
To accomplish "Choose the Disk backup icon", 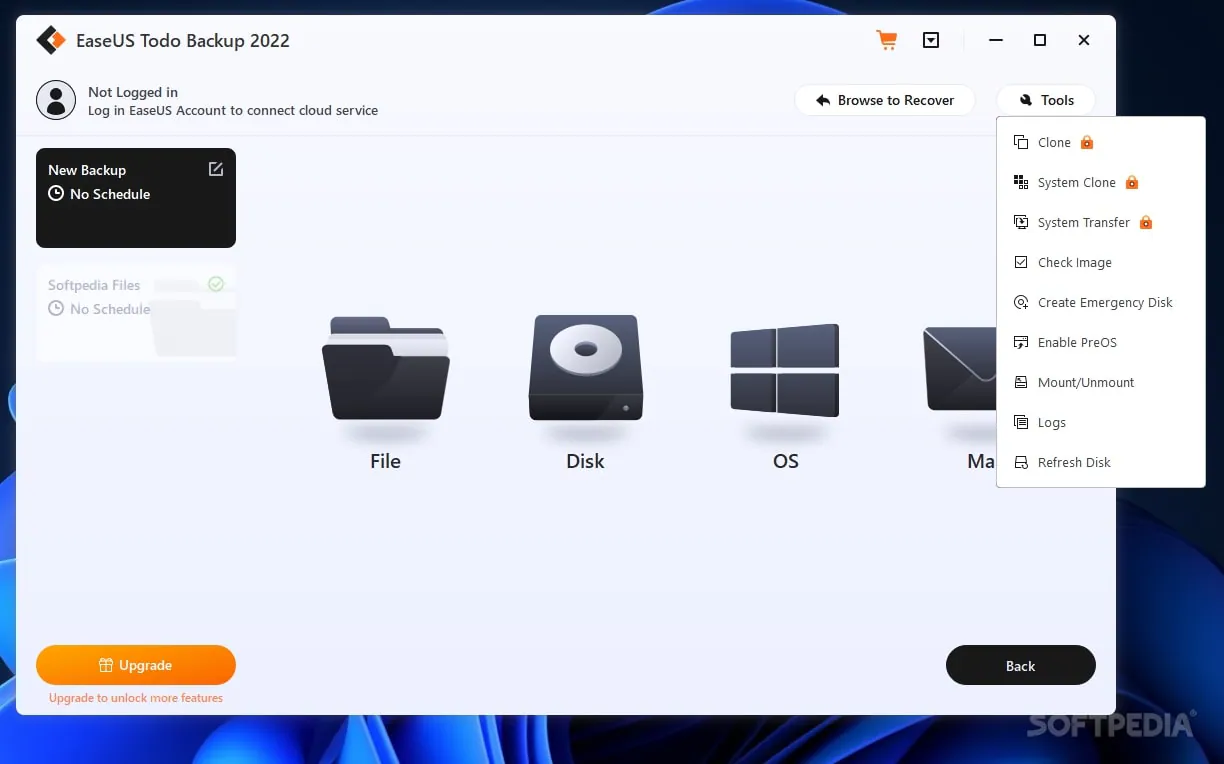I will (x=586, y=367).
